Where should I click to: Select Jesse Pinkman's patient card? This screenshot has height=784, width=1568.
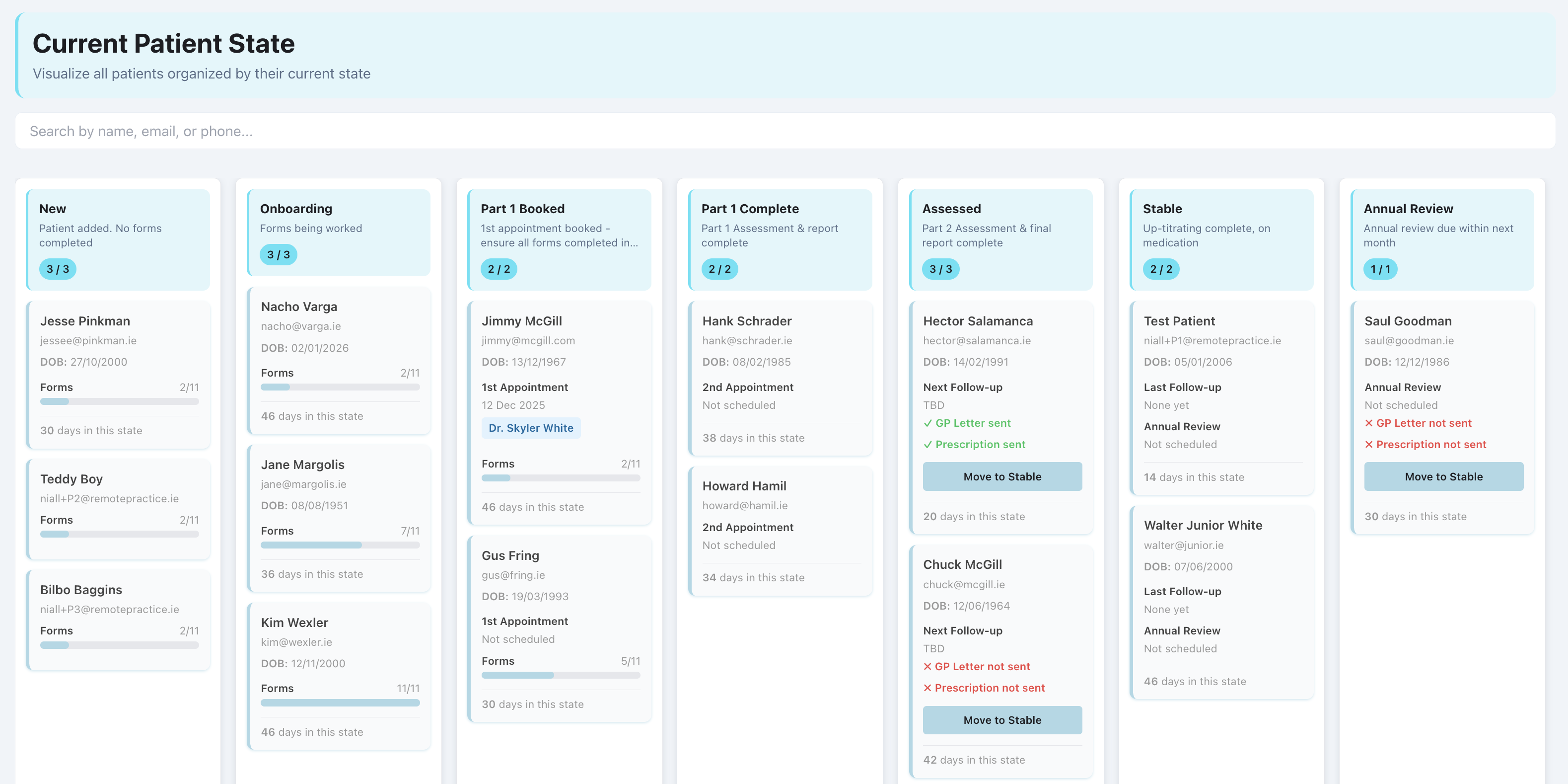click(x=118, y=375)
